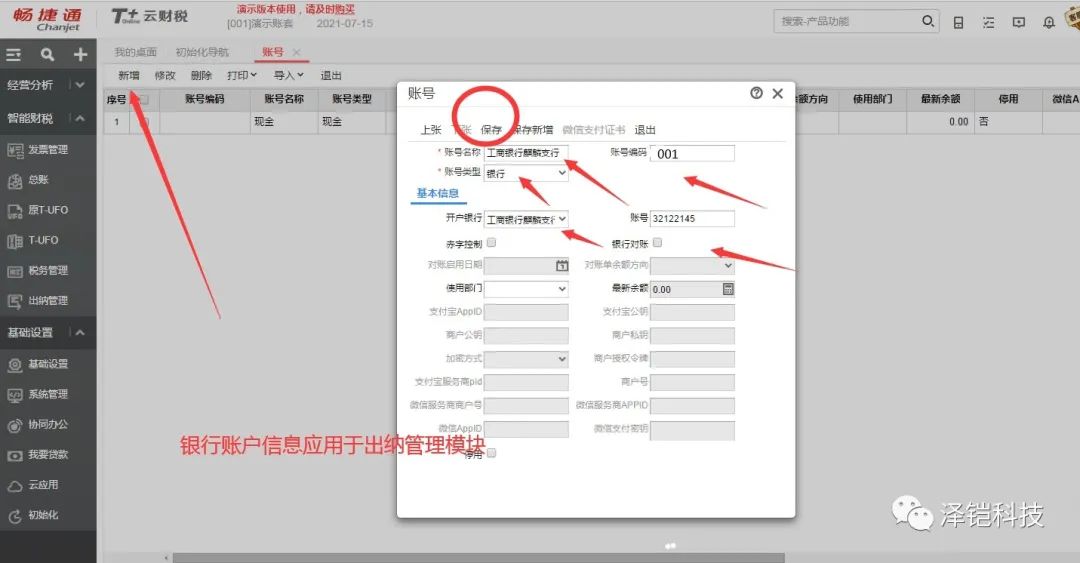
Task: Click the sidebar plus add icon
Action: [80, 55]
